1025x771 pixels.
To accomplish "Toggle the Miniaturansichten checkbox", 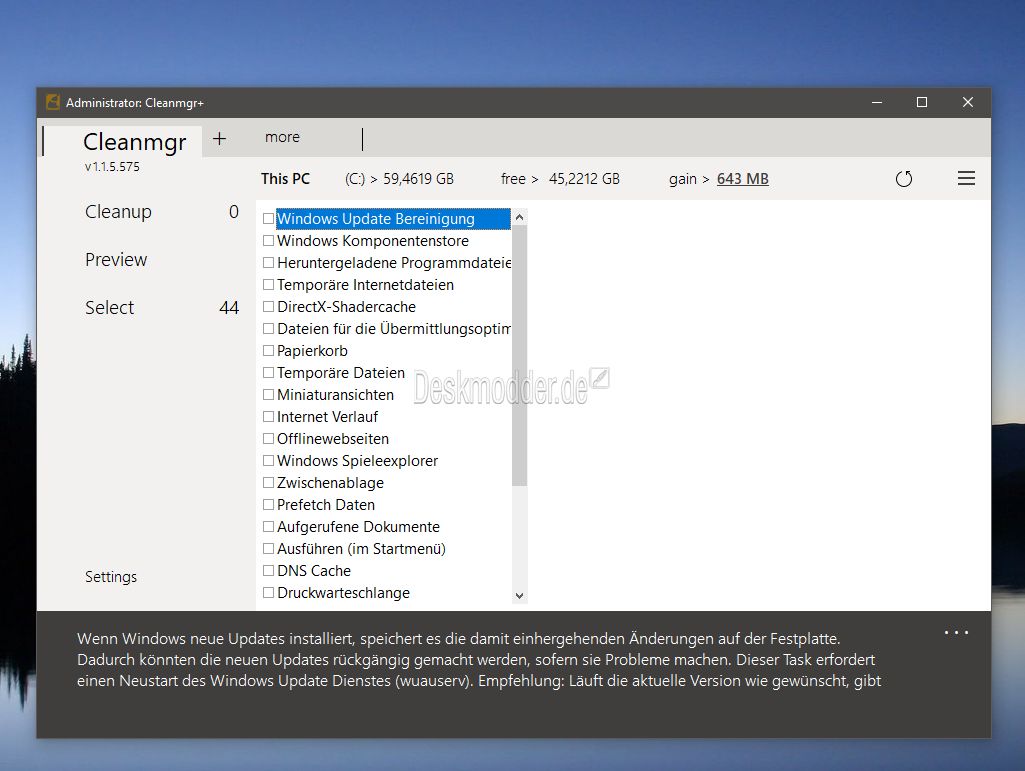I will (268, 394).
